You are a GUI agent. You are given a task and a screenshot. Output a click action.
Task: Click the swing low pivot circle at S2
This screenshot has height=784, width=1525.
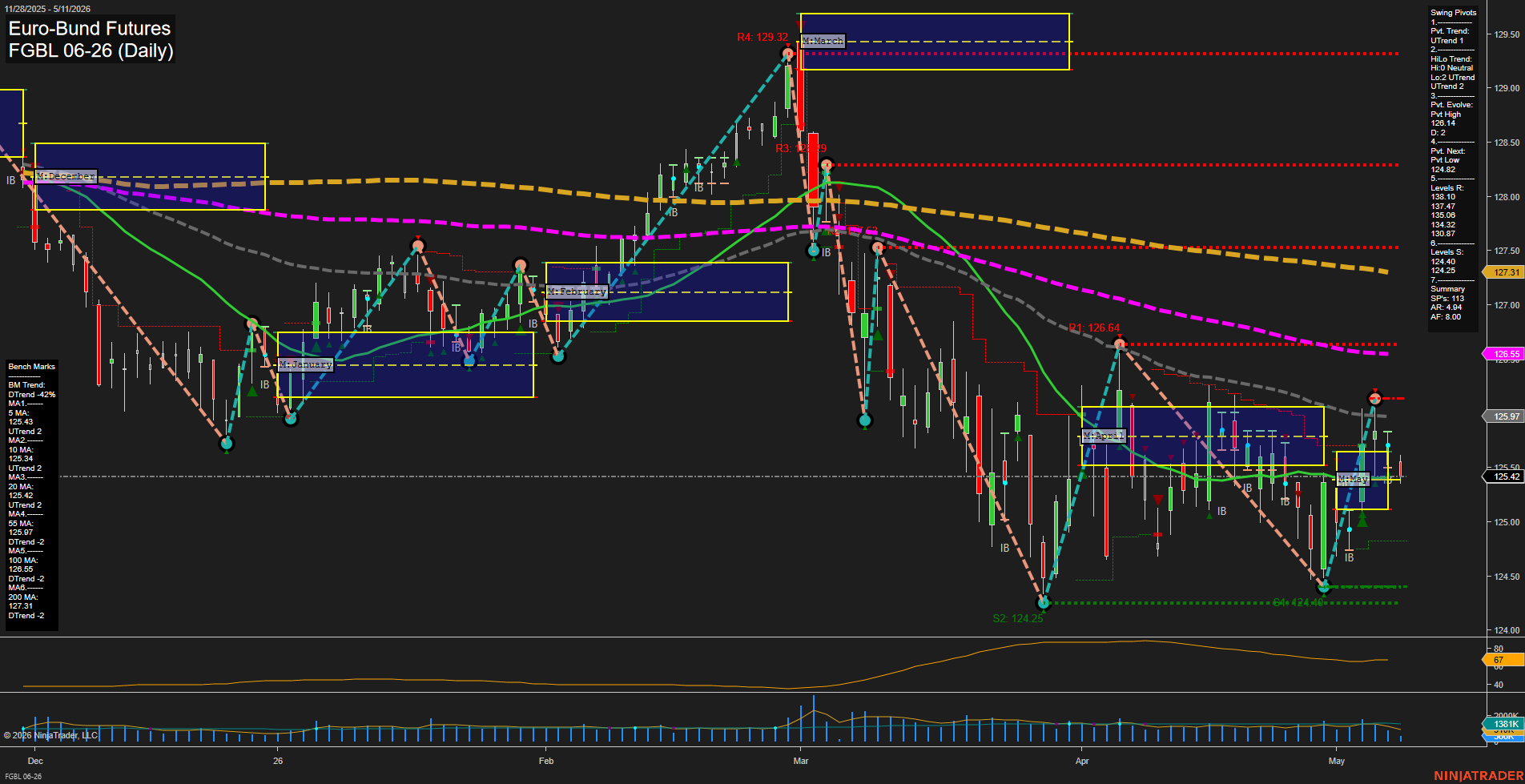[1043, 602]
